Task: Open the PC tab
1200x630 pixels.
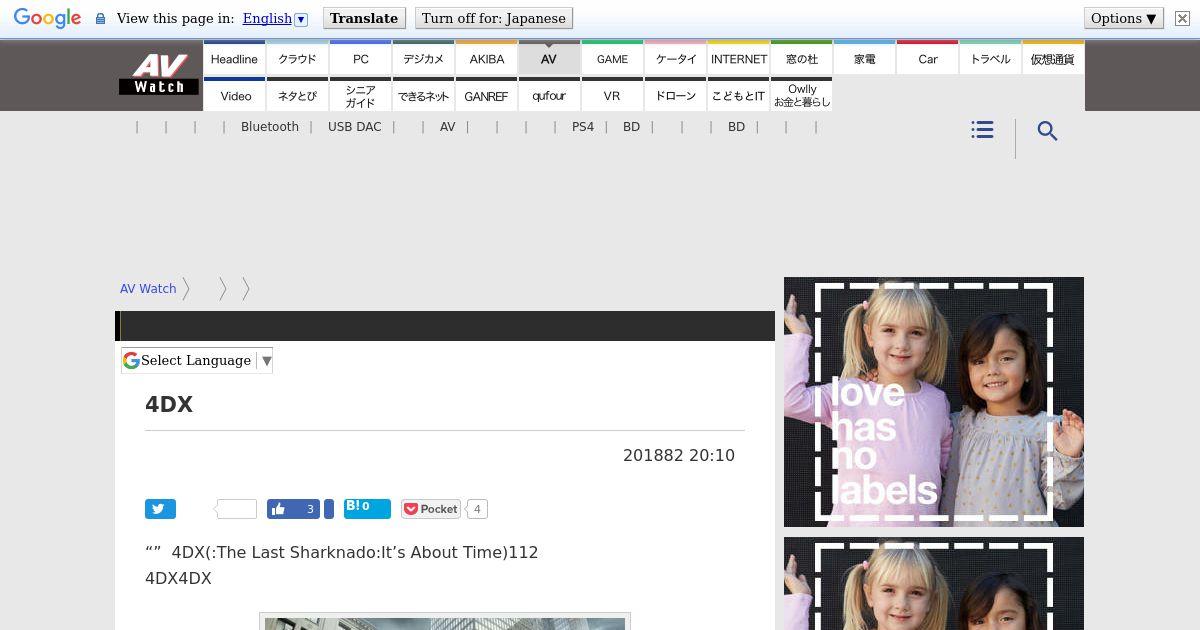Action: (x=360, y=58)
